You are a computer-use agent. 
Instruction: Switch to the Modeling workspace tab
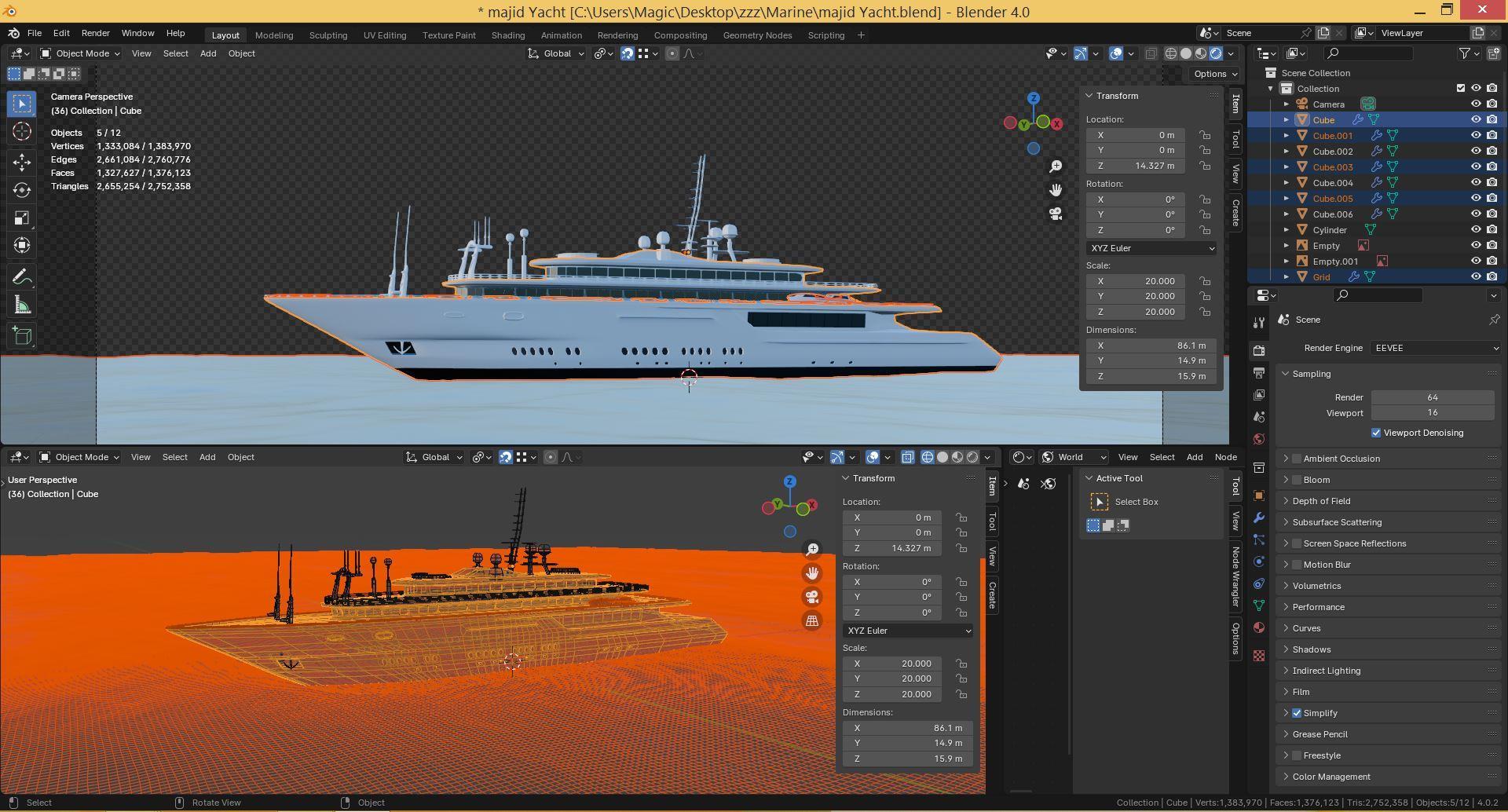click(x=274, y=35)
